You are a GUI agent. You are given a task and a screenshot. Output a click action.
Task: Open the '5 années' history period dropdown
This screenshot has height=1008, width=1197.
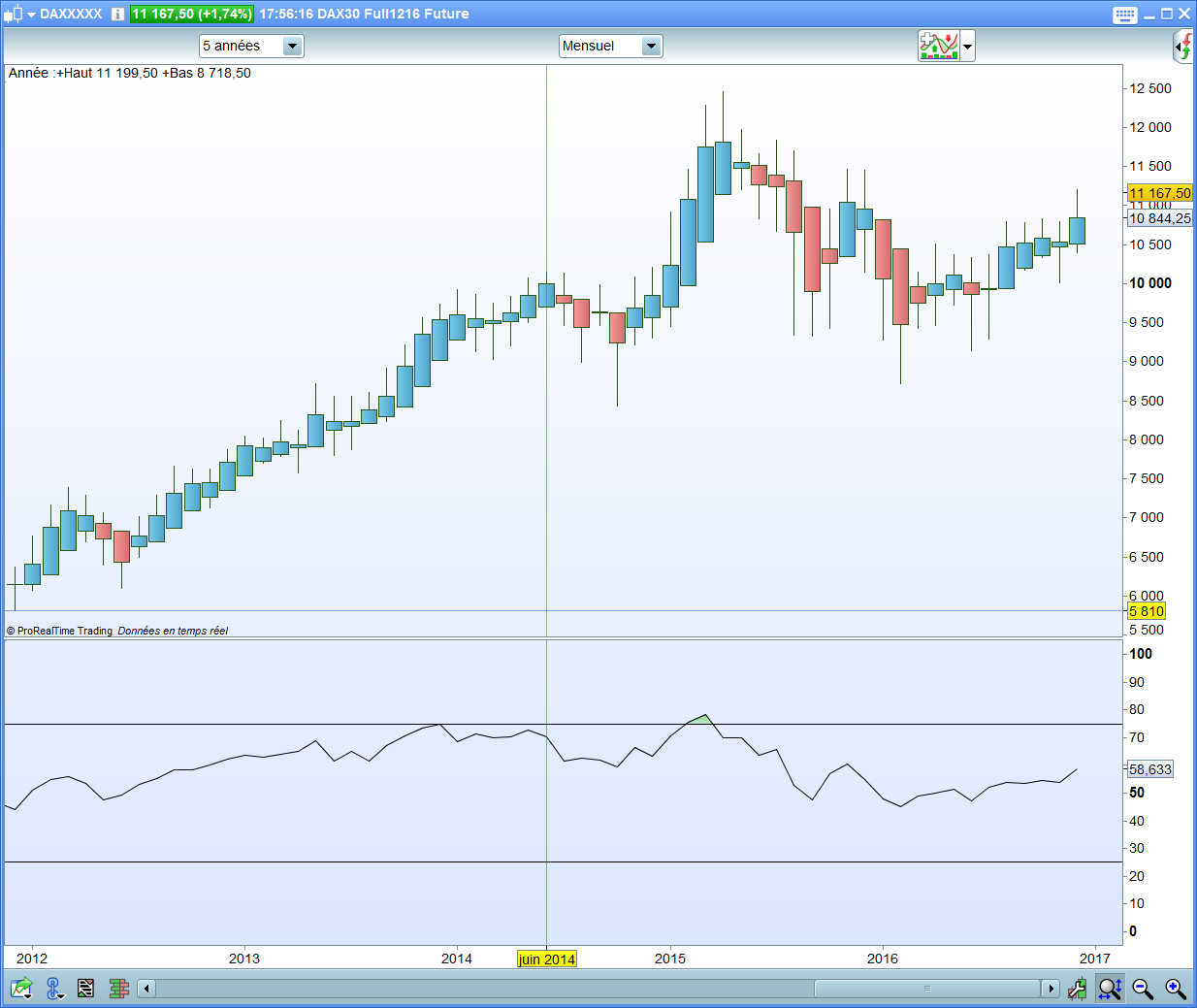pos(251,46)
